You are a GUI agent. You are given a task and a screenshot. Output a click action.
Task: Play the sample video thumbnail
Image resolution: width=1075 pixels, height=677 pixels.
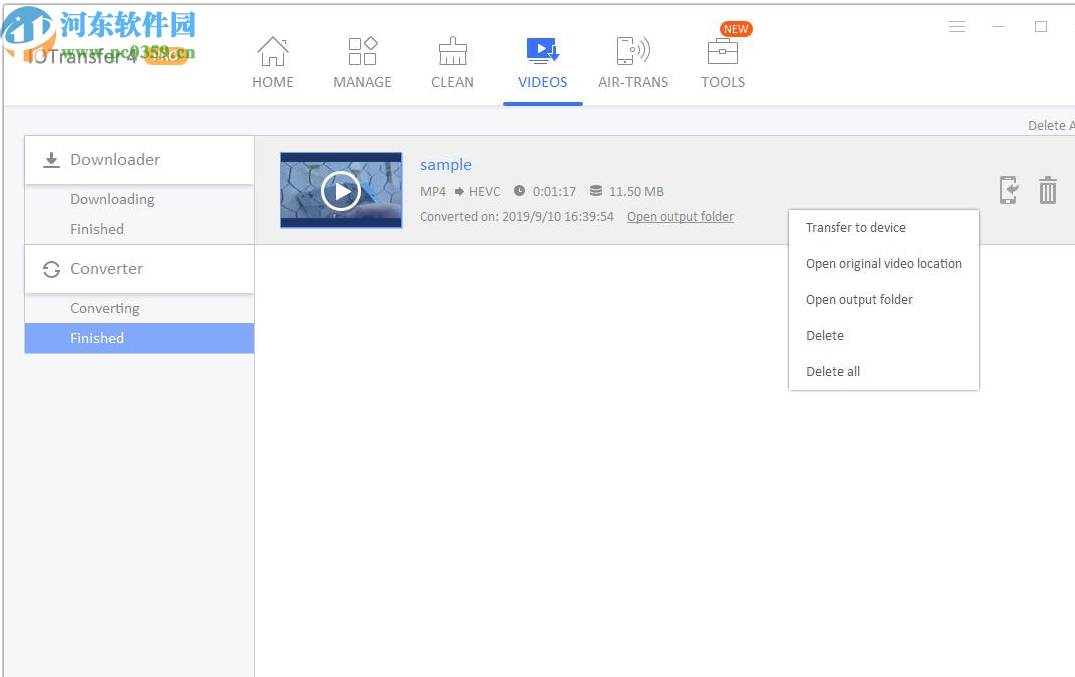(341, 190)
